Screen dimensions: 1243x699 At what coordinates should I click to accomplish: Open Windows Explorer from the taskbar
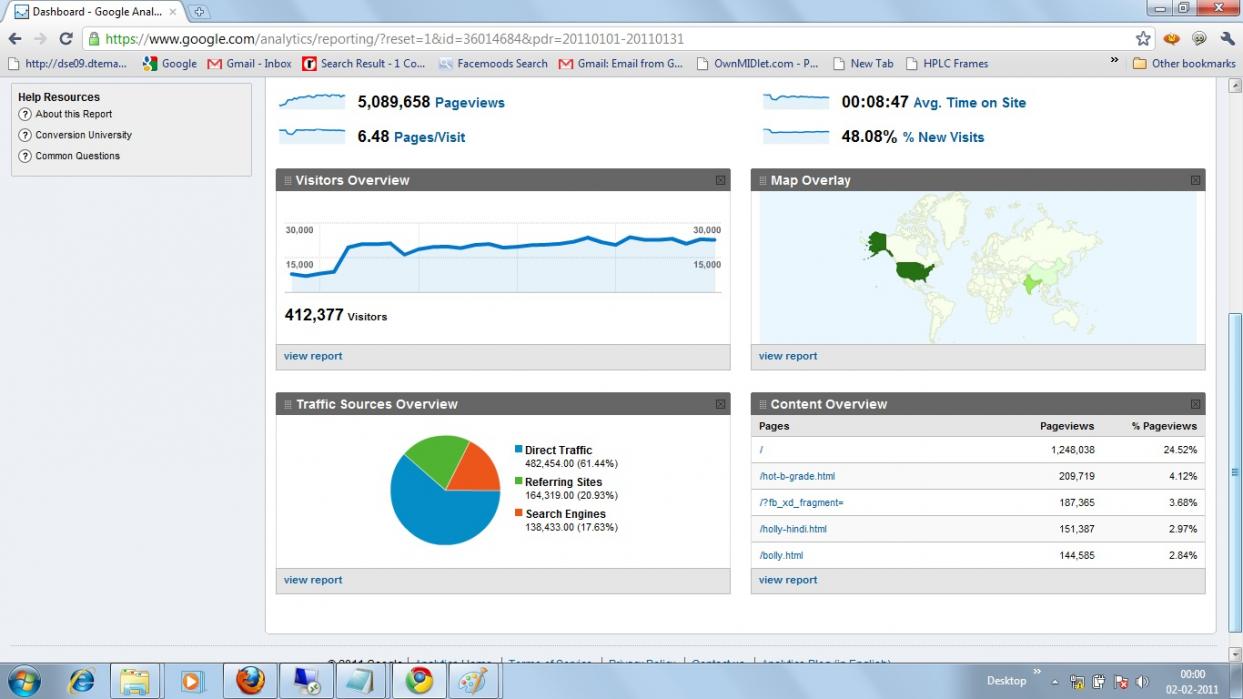[x=135, y=681]
